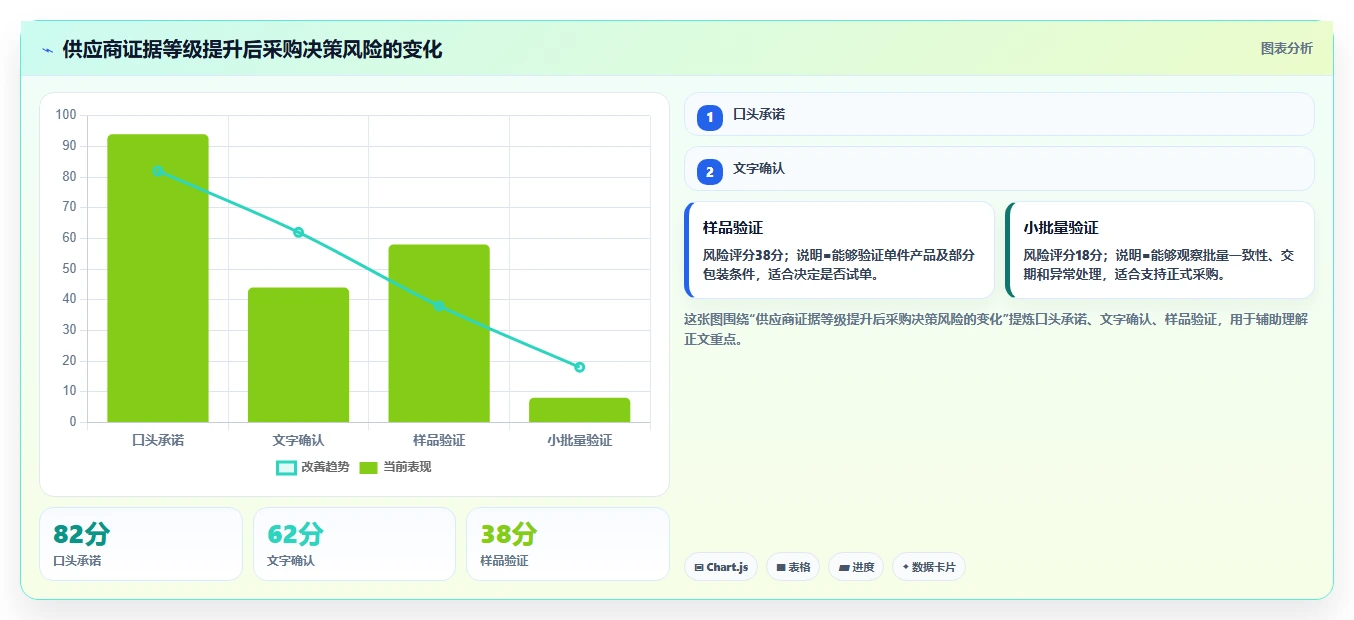Select the 口头承诺 green bar
Screen dimensions: 1354x620
[x=158, y=278]
